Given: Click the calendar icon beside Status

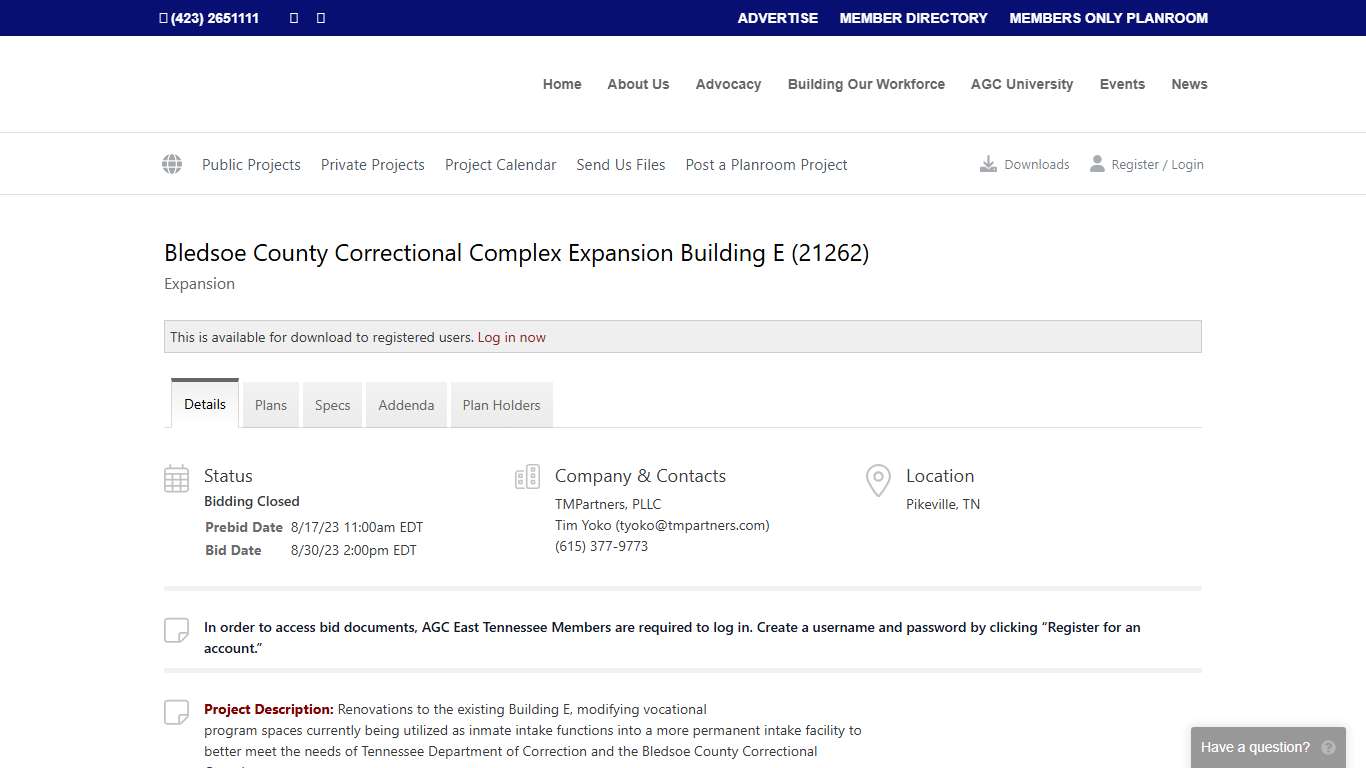Looking at the screenshot, I should click(176, 477).
